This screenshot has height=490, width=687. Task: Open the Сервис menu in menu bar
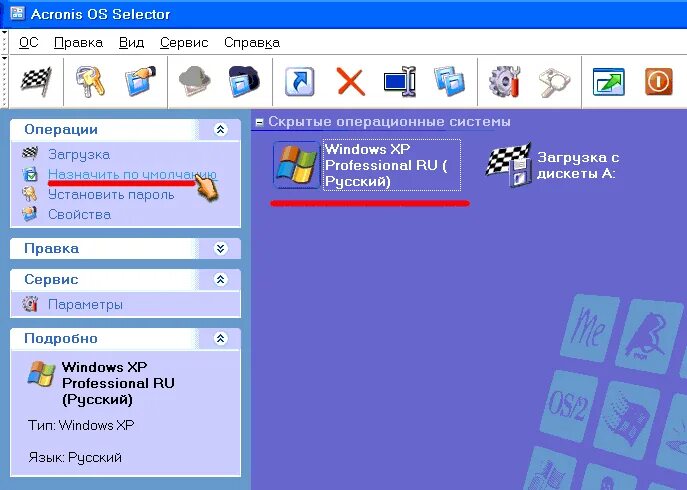(184, 43)
